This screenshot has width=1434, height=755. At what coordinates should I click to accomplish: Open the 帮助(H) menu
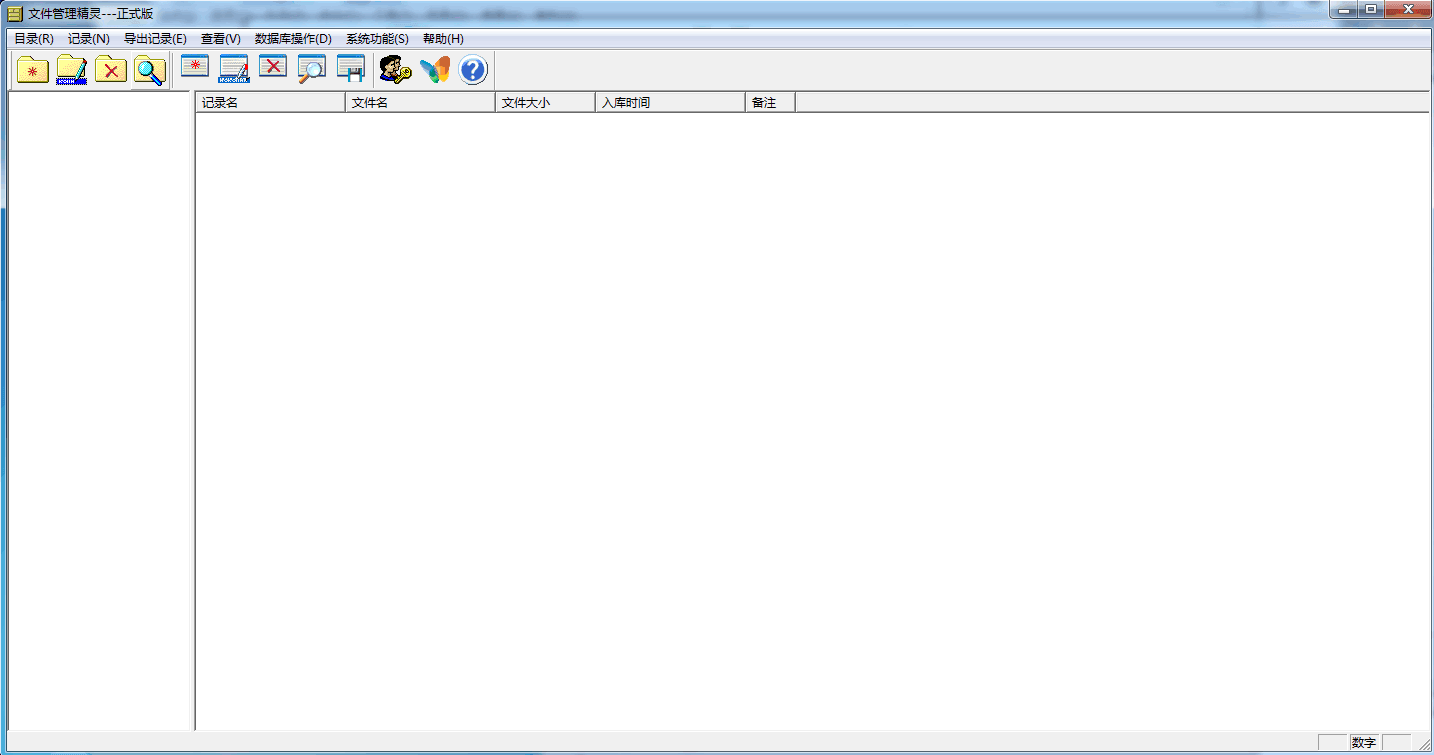tap(443, 39)
